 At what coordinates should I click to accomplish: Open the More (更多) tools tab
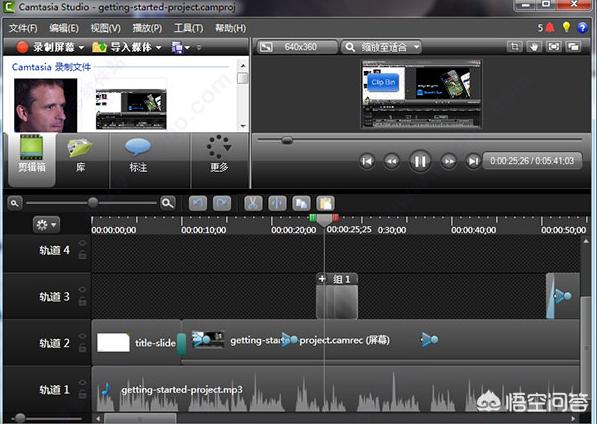pyautogui.click(x=219, y=160)
